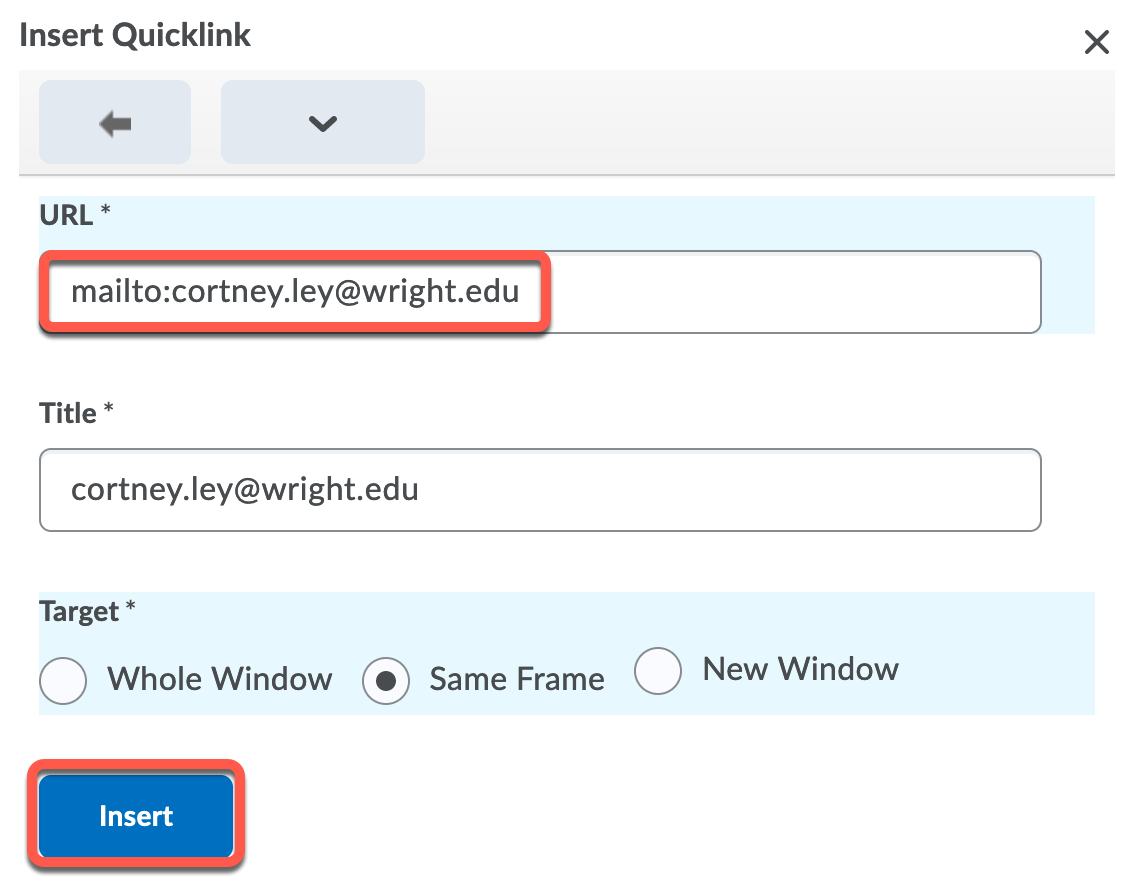Screen dimensions: 1136x880
Task: Click the "Target" section label
Action: (x=79, y=611)
